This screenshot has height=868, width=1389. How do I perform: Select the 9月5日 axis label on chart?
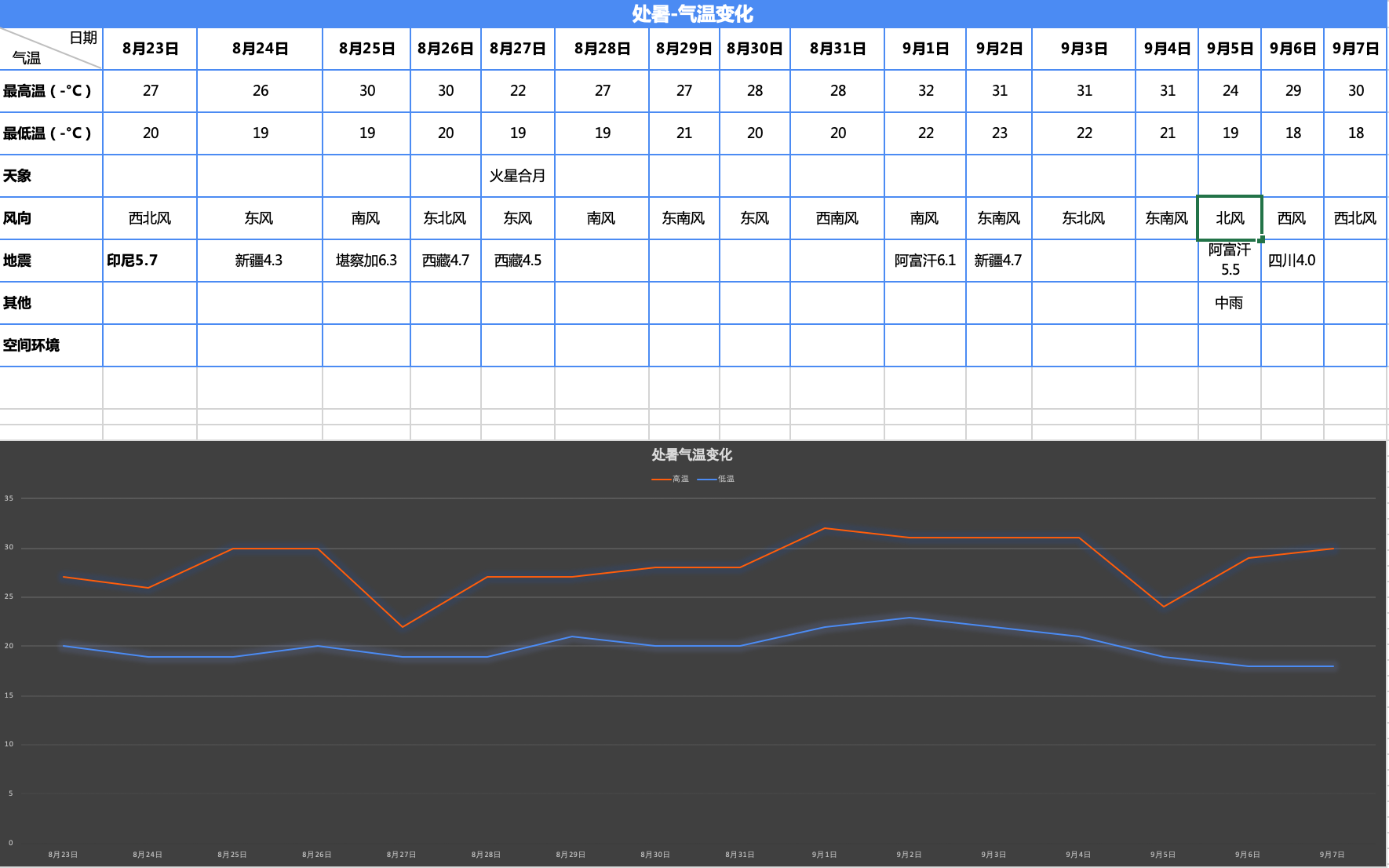point(1163,855)
